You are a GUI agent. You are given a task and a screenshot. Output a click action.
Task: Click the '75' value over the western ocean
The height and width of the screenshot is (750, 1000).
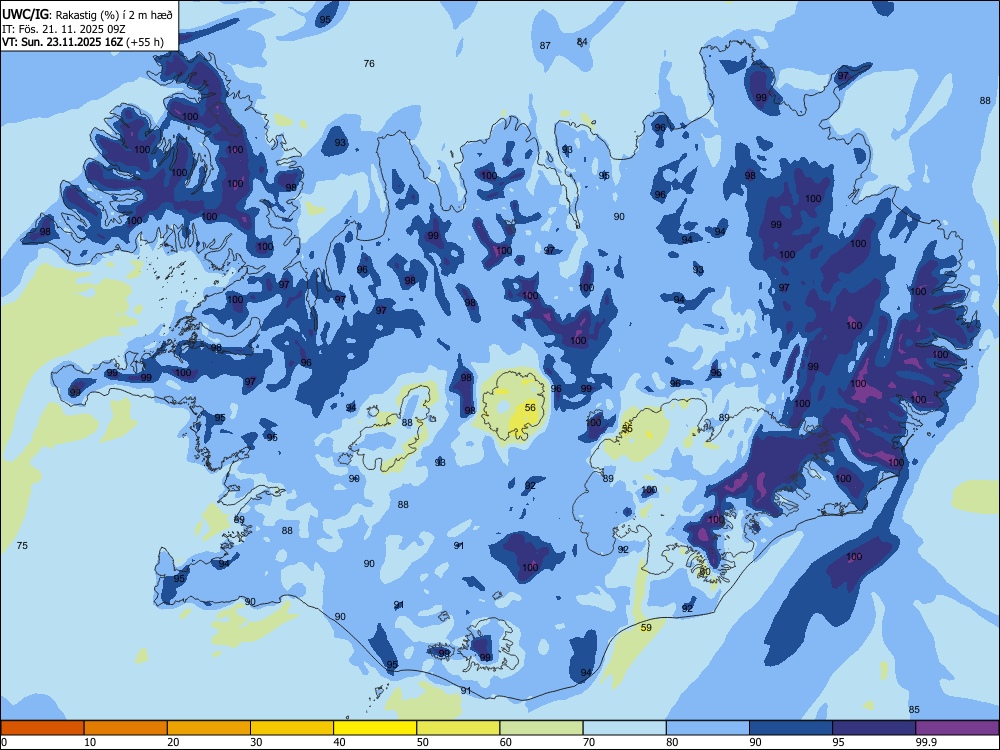point(22,545)
